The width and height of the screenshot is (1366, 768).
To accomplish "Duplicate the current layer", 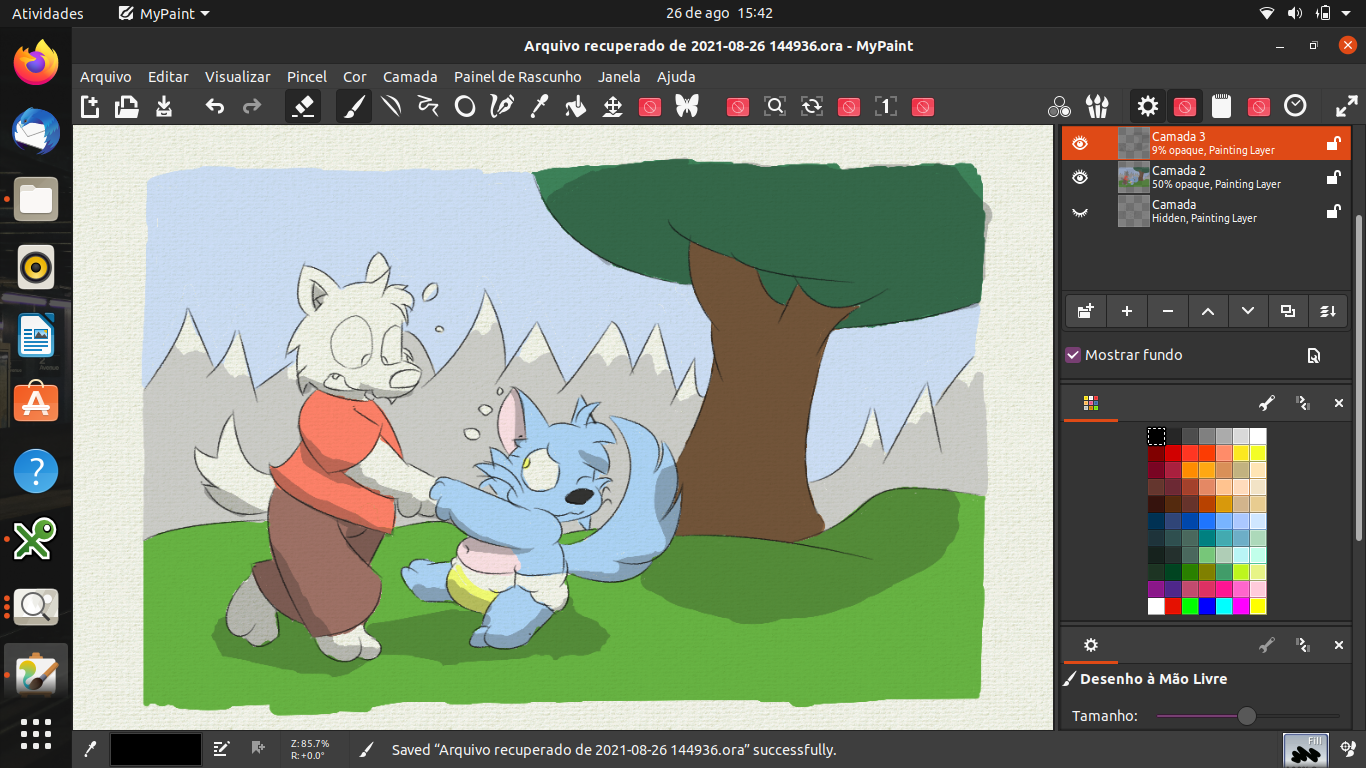I will [x=1287, y=311].
